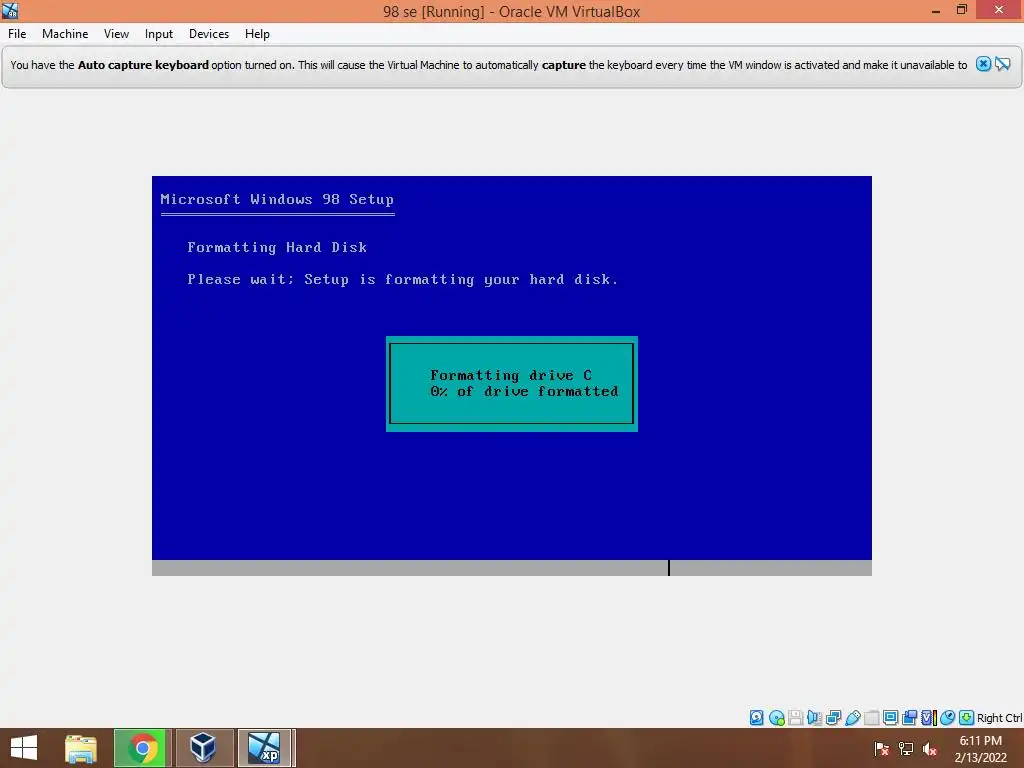The image size is (1024, 768).
Task: Open Google Chrome from the taskbar
Action: [x=142, y=748]
